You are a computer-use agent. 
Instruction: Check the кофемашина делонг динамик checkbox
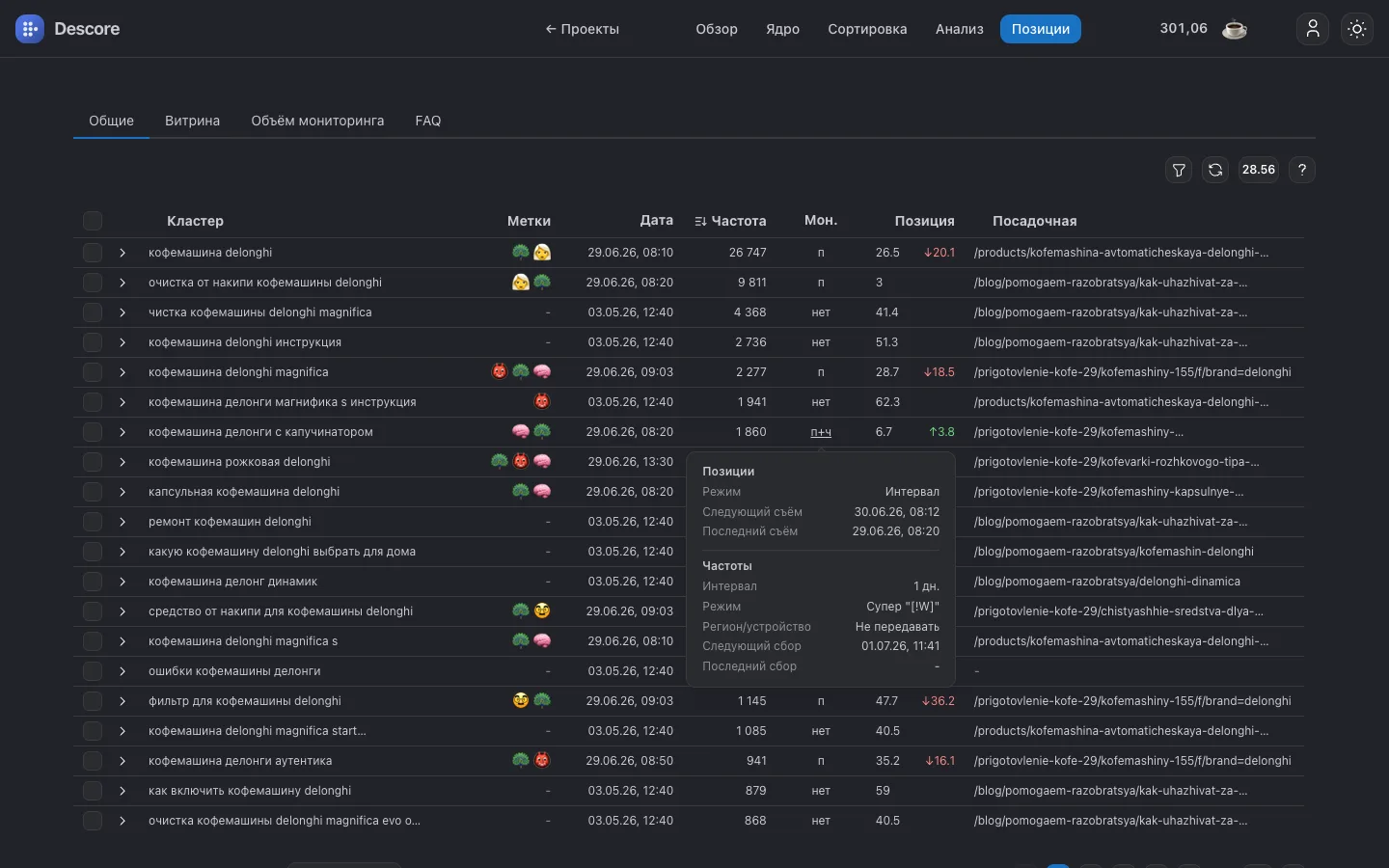tap(93, 582)
